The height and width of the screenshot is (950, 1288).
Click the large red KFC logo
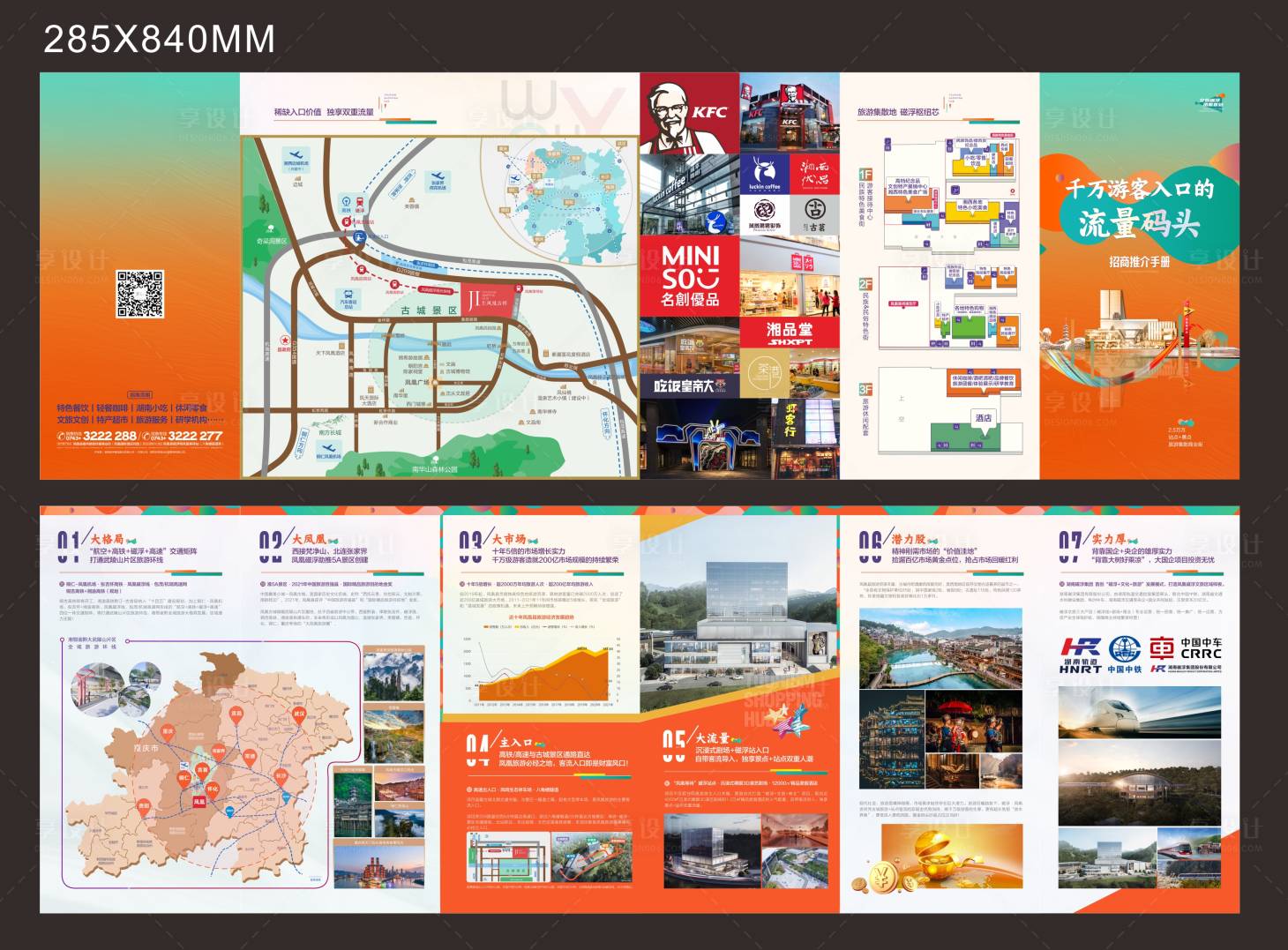(690, 114)
